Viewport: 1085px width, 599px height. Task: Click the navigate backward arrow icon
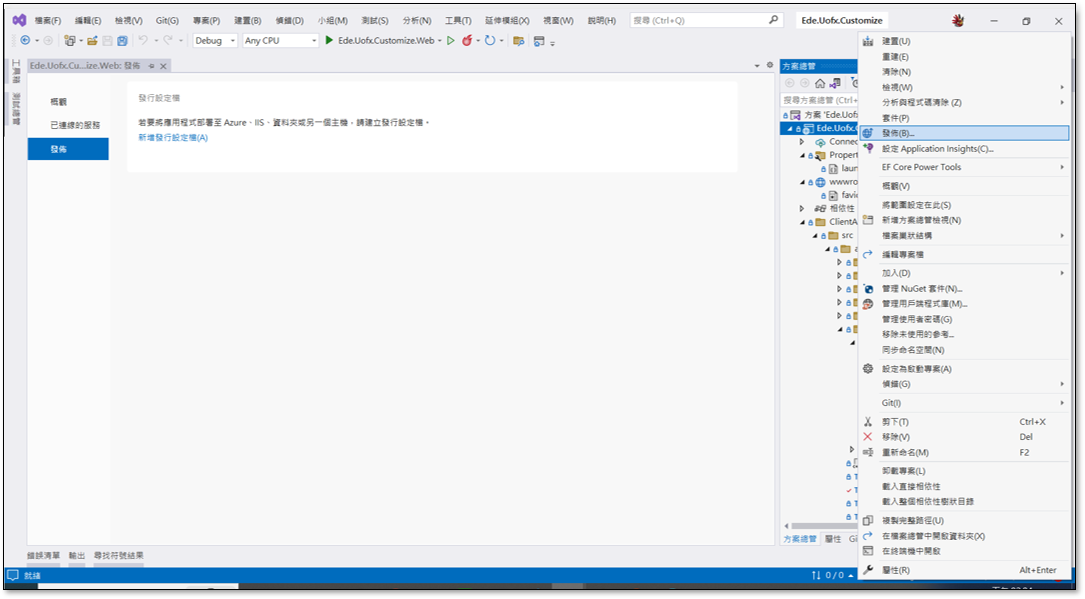pyautogui.click(x=25, y=41)
